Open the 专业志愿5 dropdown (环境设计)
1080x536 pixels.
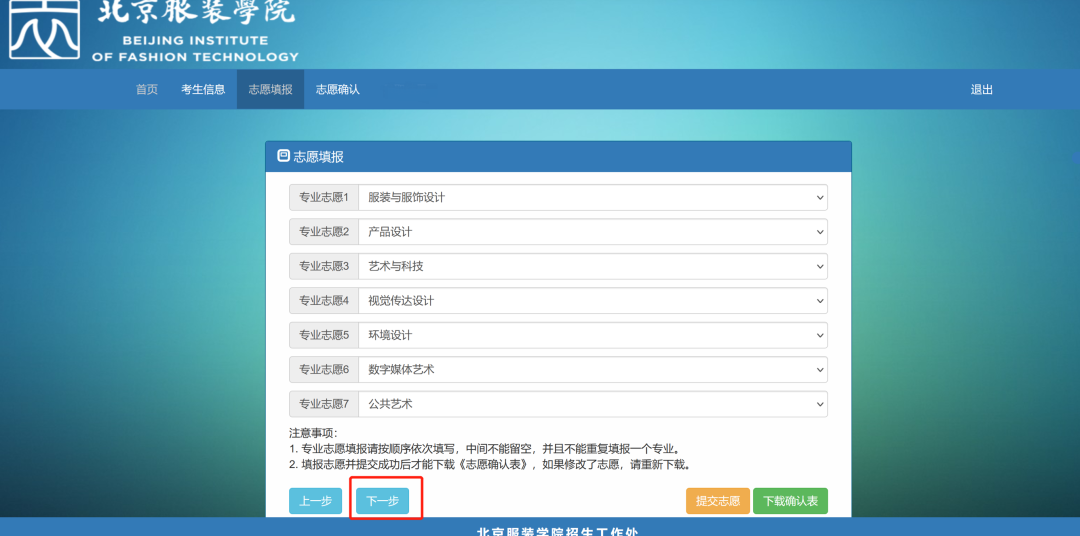(592, 336)
